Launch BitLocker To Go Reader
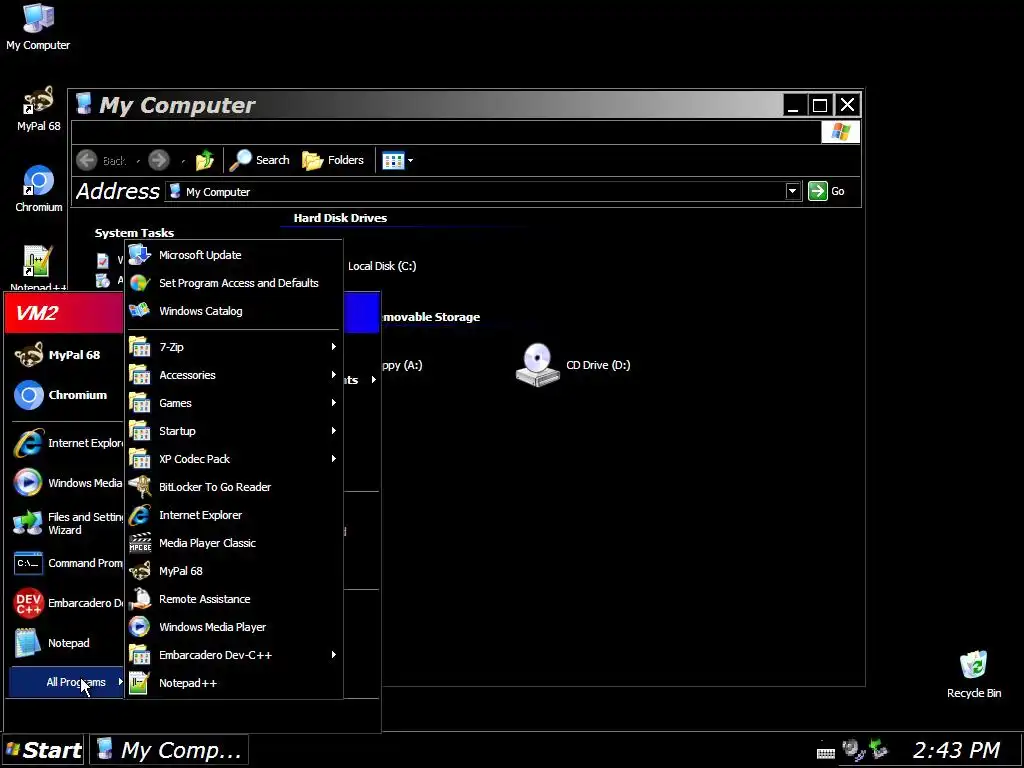Viewport: 1024px width, 768px height. pyautogui.click(x=233, y=487)
